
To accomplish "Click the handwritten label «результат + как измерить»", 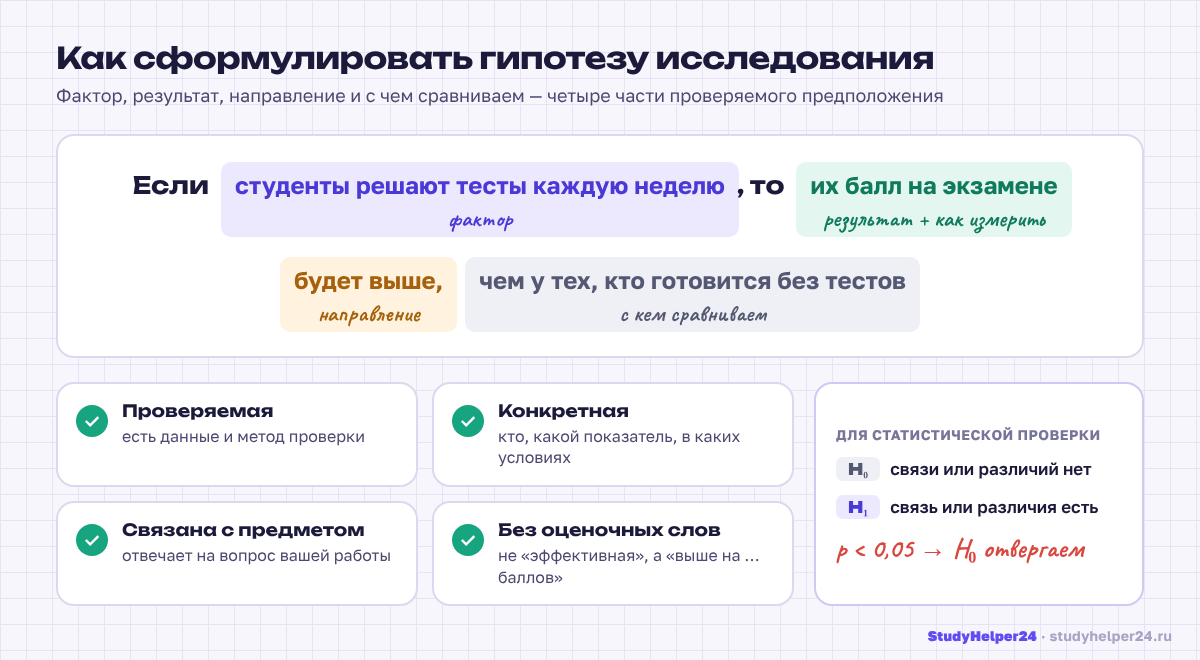I will click(x=935, y=221).
